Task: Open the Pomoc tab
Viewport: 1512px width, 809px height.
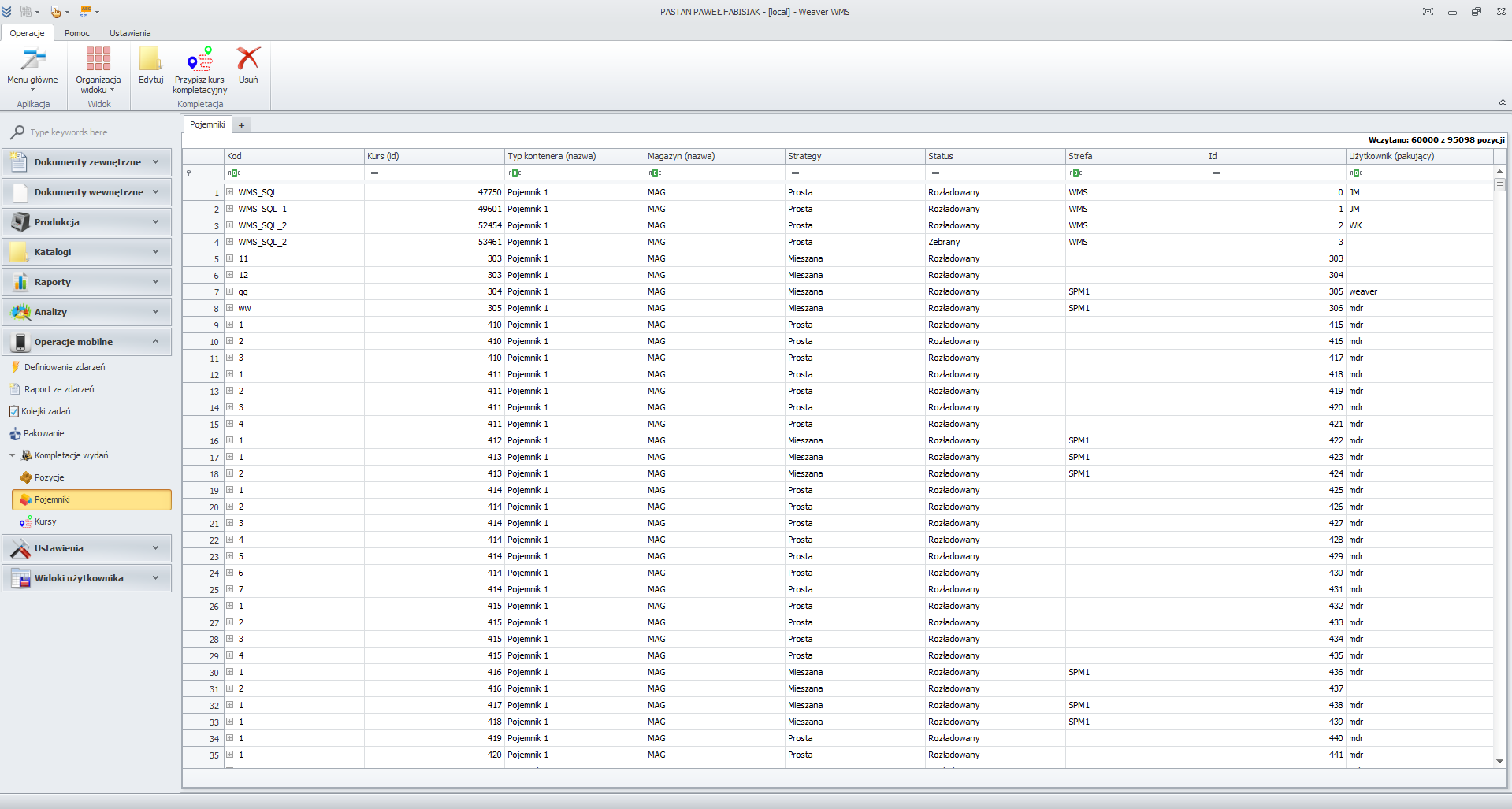Action: [x=76, y=33]
